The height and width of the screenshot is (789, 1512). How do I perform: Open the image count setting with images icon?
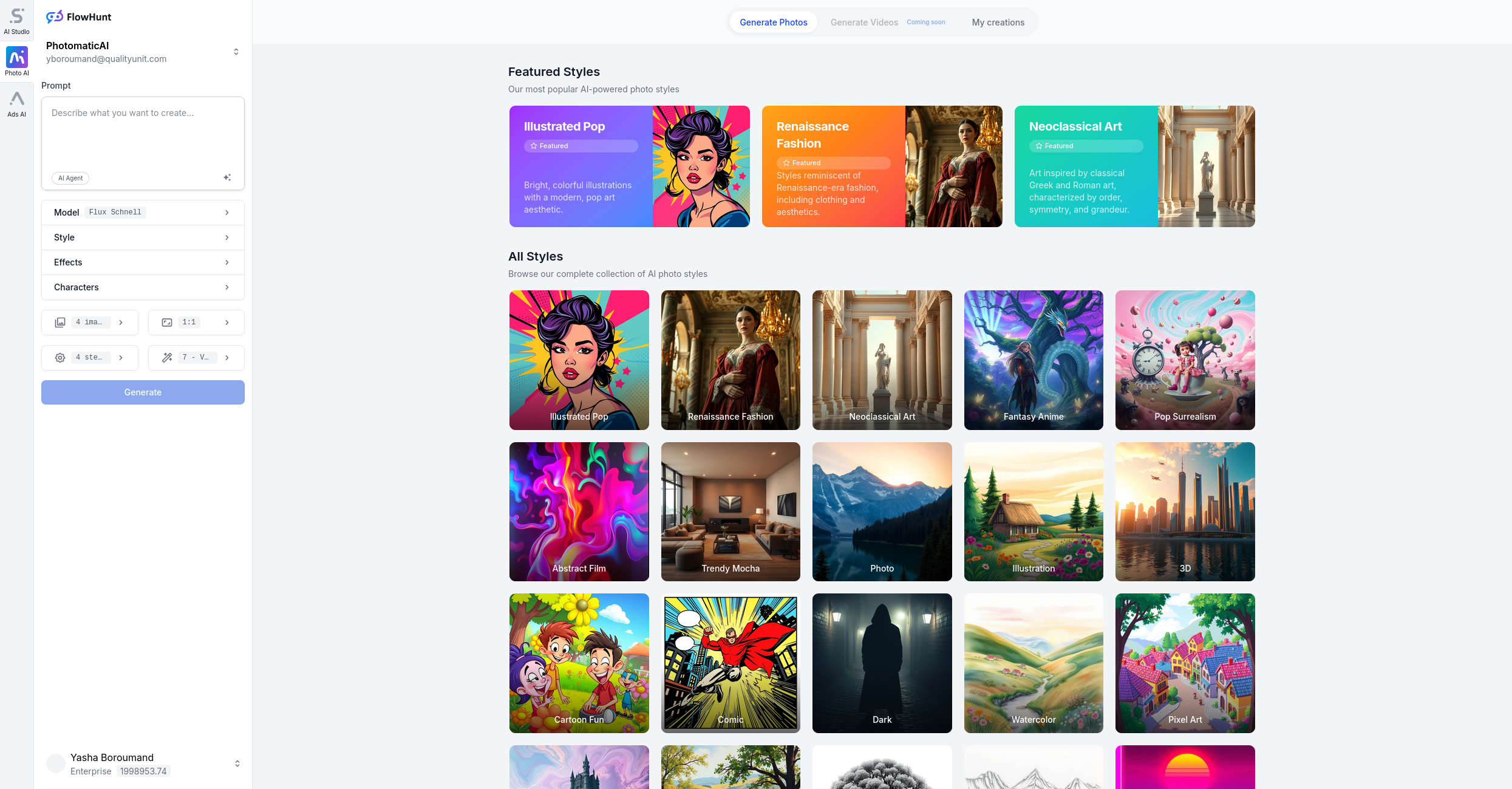click(x=60, y=322)
